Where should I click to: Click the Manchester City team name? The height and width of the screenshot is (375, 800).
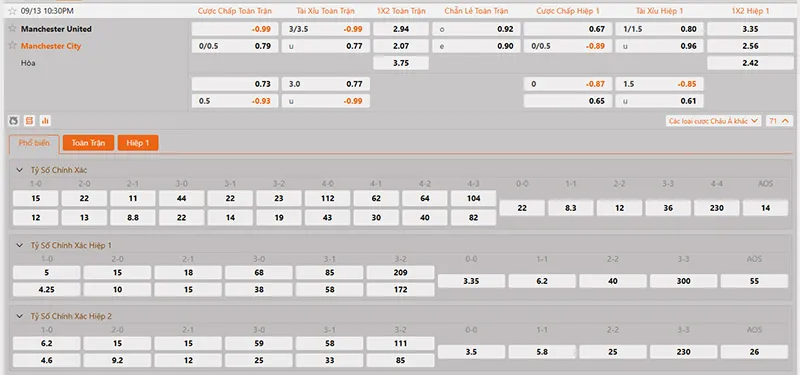[51, 46]
